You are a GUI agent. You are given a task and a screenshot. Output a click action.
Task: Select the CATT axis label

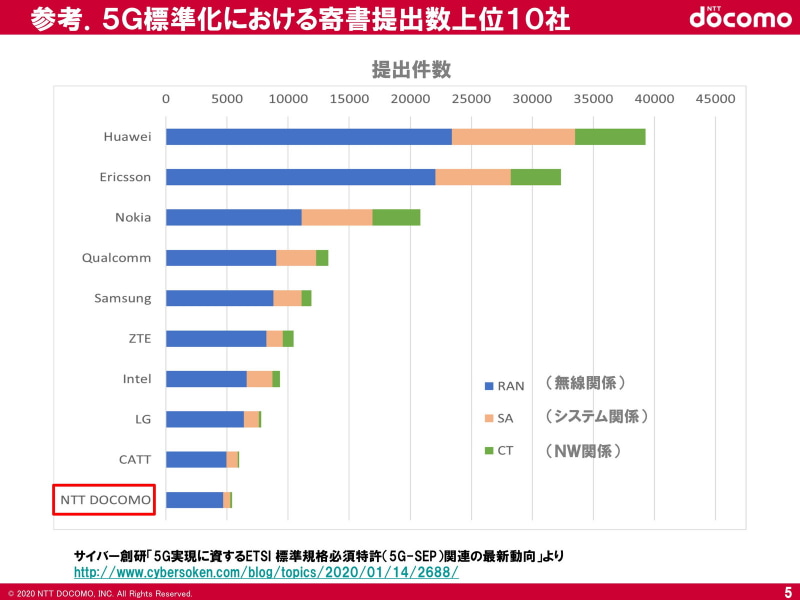click(135, 460)
